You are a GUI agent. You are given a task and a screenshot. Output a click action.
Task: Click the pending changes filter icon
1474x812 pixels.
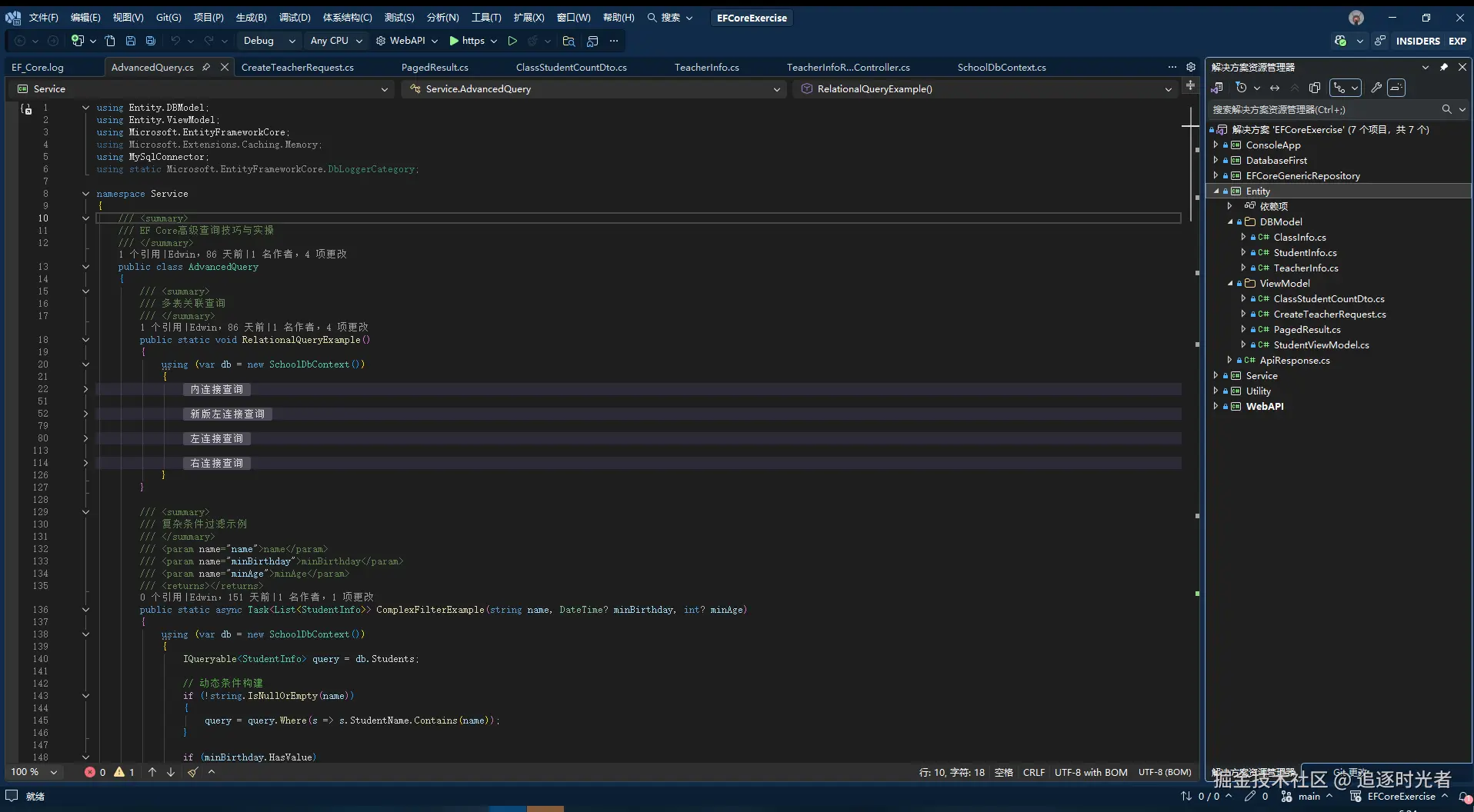(1241, 88)
